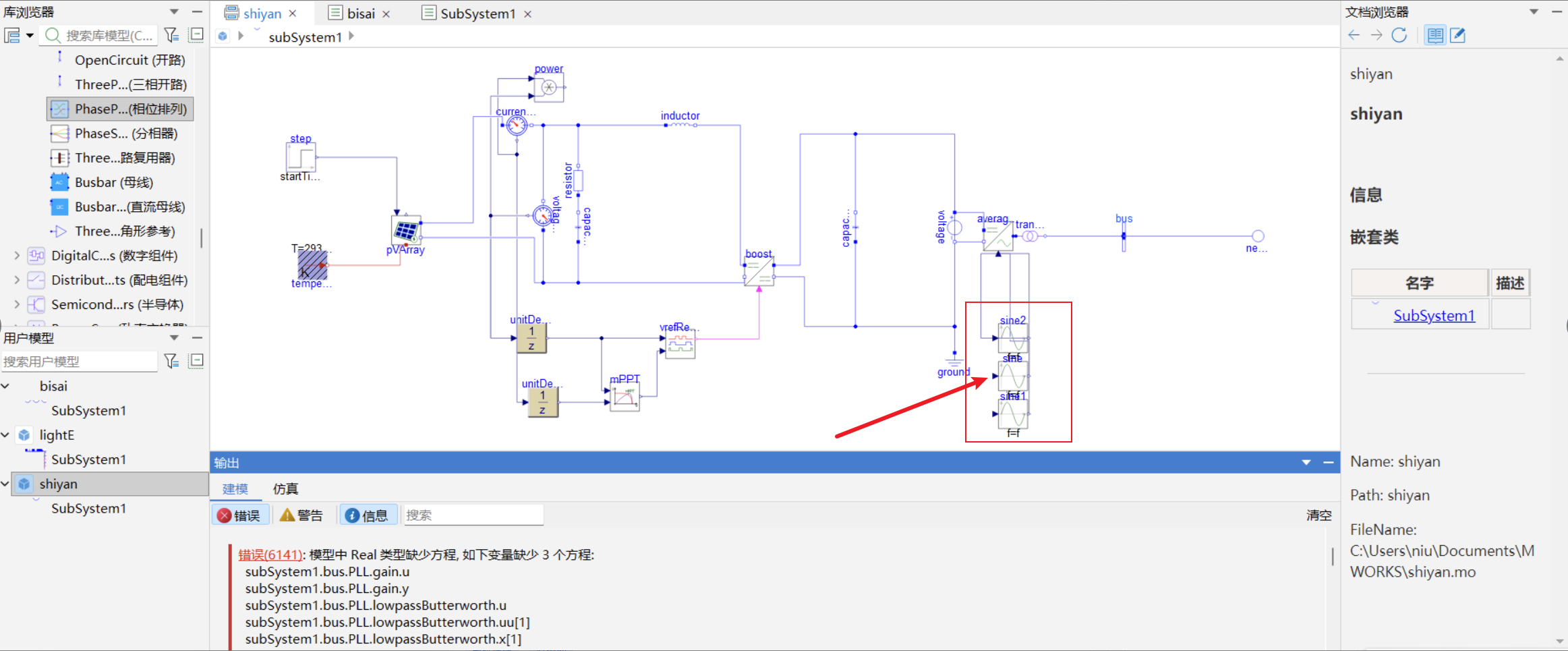This screenshot has width=1568, height=651.
Task: Collapse all in user model tree
Action: (x=196, y=361)
